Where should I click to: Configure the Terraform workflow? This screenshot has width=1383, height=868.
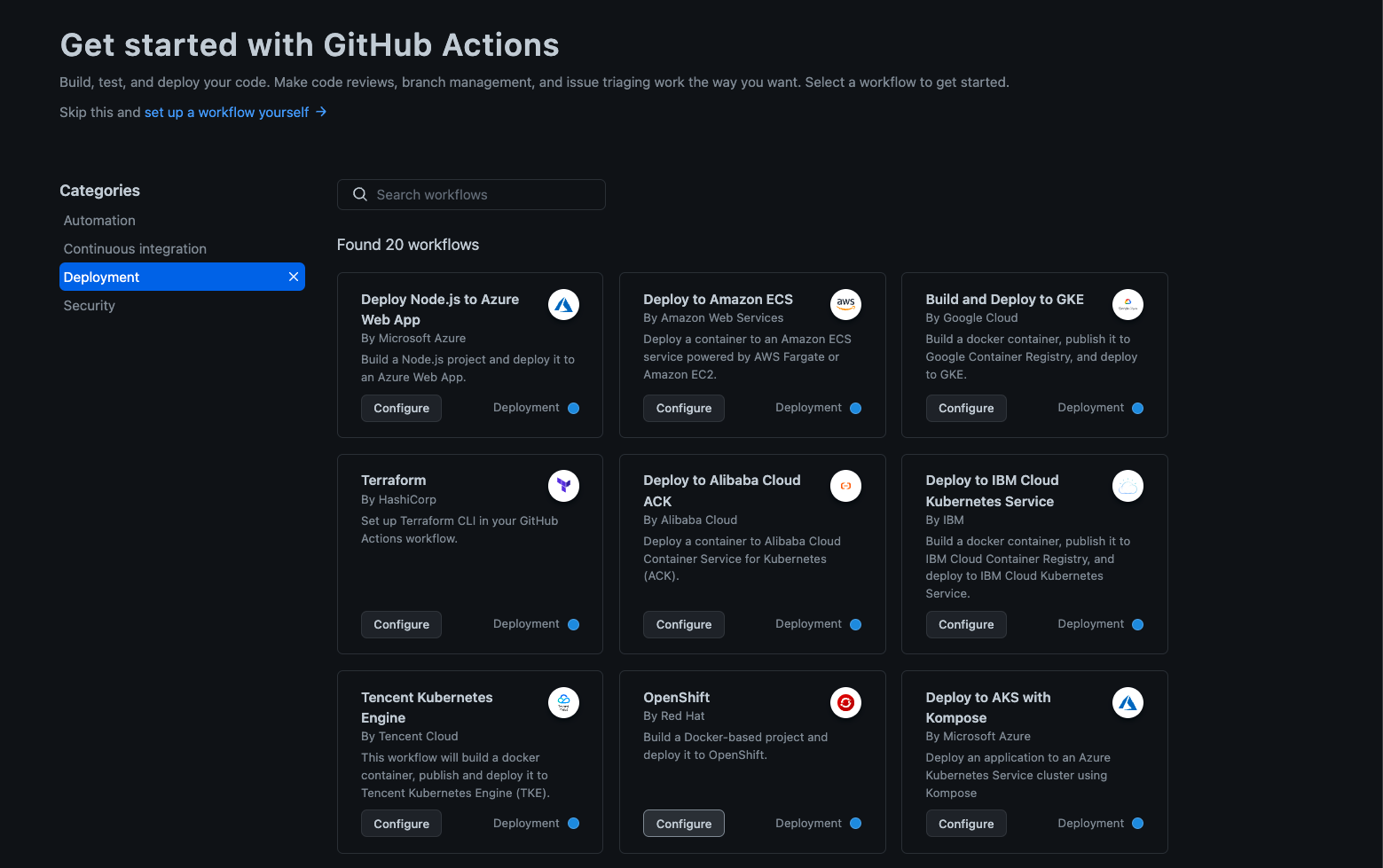pyautogui.click(x=401, y=624)
